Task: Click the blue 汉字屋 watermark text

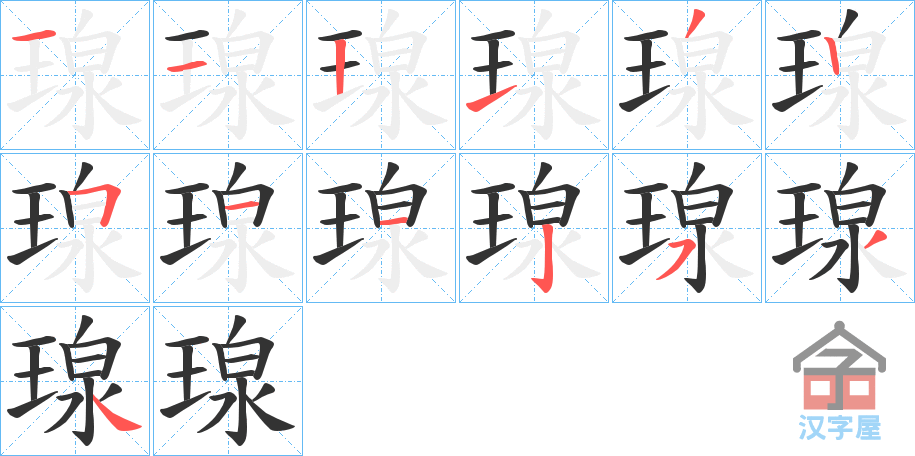Action: pos(839,427)
